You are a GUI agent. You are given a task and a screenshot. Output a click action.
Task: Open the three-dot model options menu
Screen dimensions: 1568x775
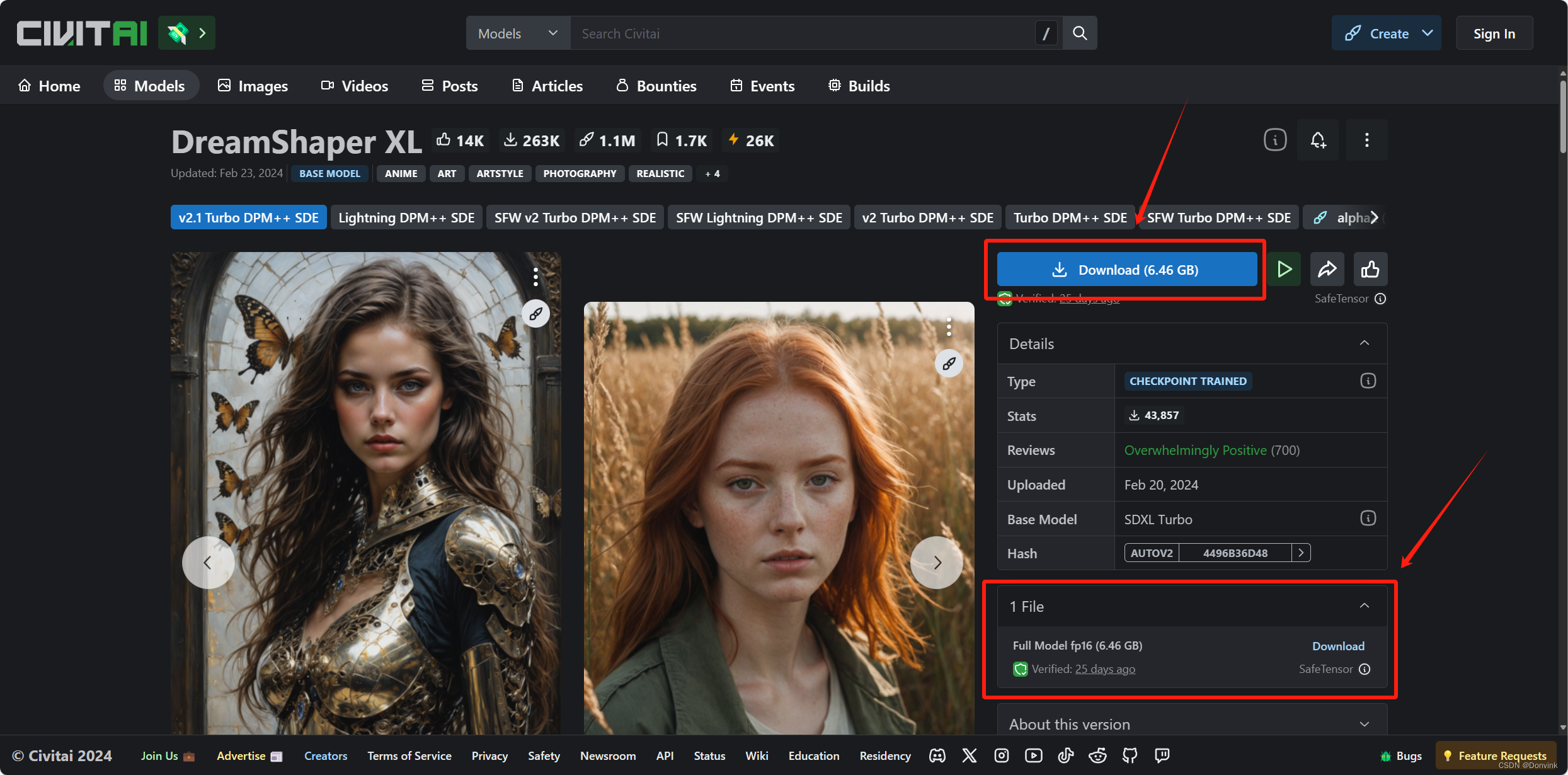(1366, 140)
